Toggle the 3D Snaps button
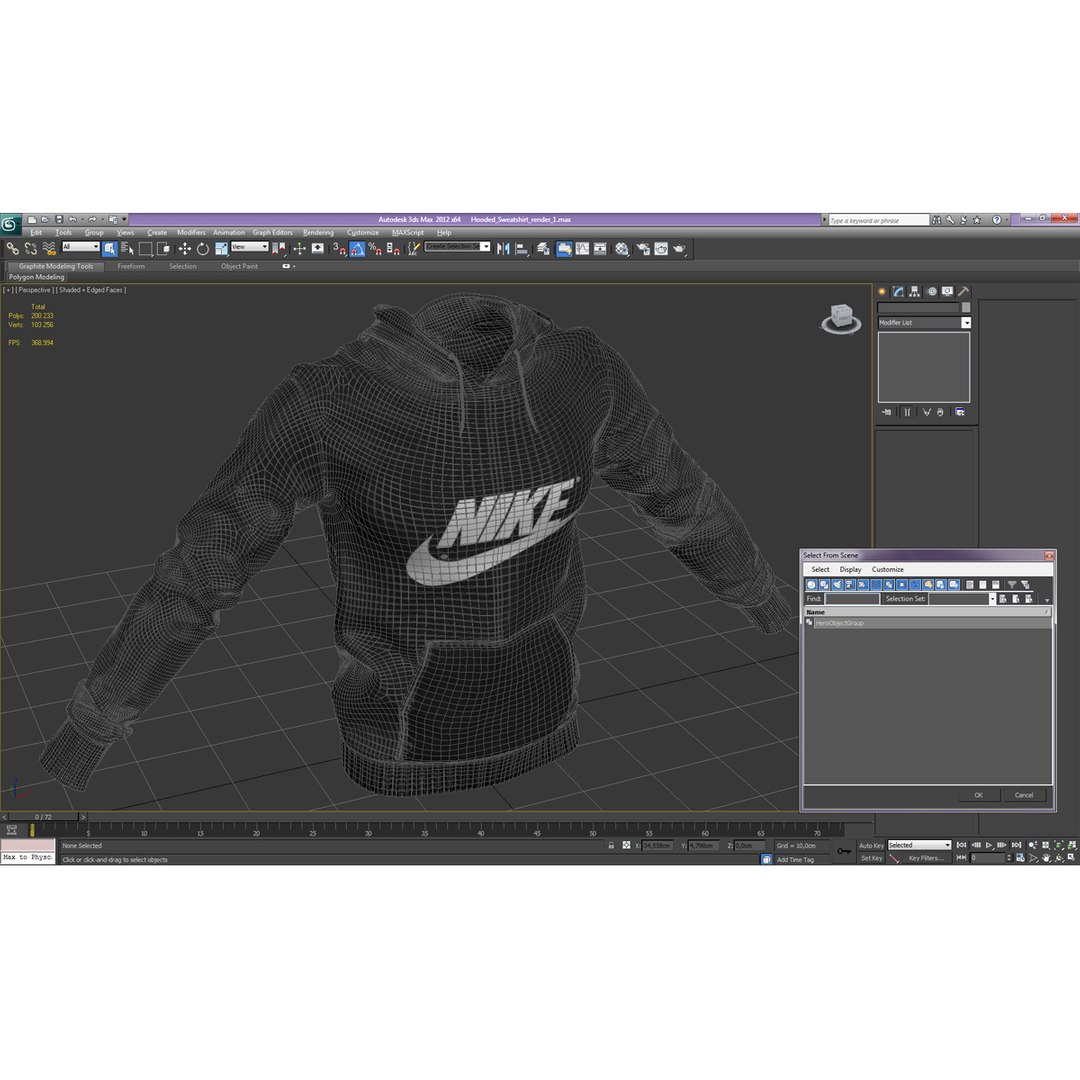The height and width of the screenshot is (1080, 1080). point(340,249)
